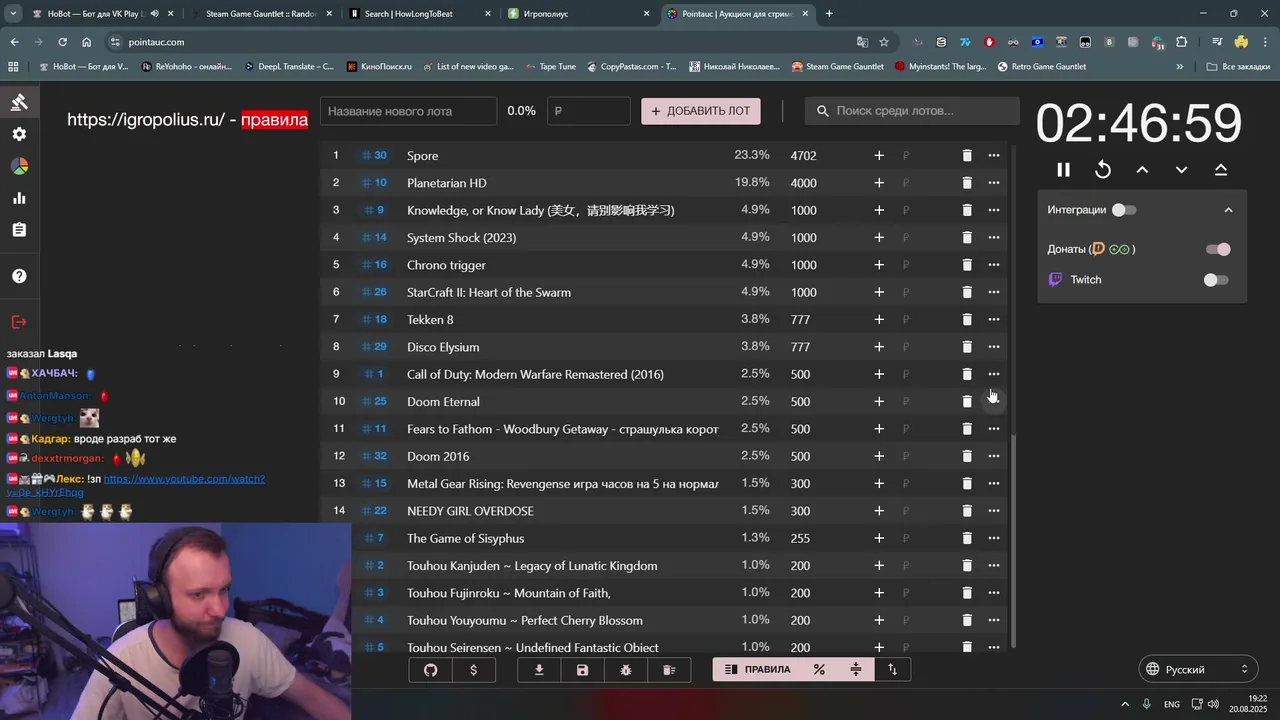Save lots with the floppy disk icon

point(583,670)
